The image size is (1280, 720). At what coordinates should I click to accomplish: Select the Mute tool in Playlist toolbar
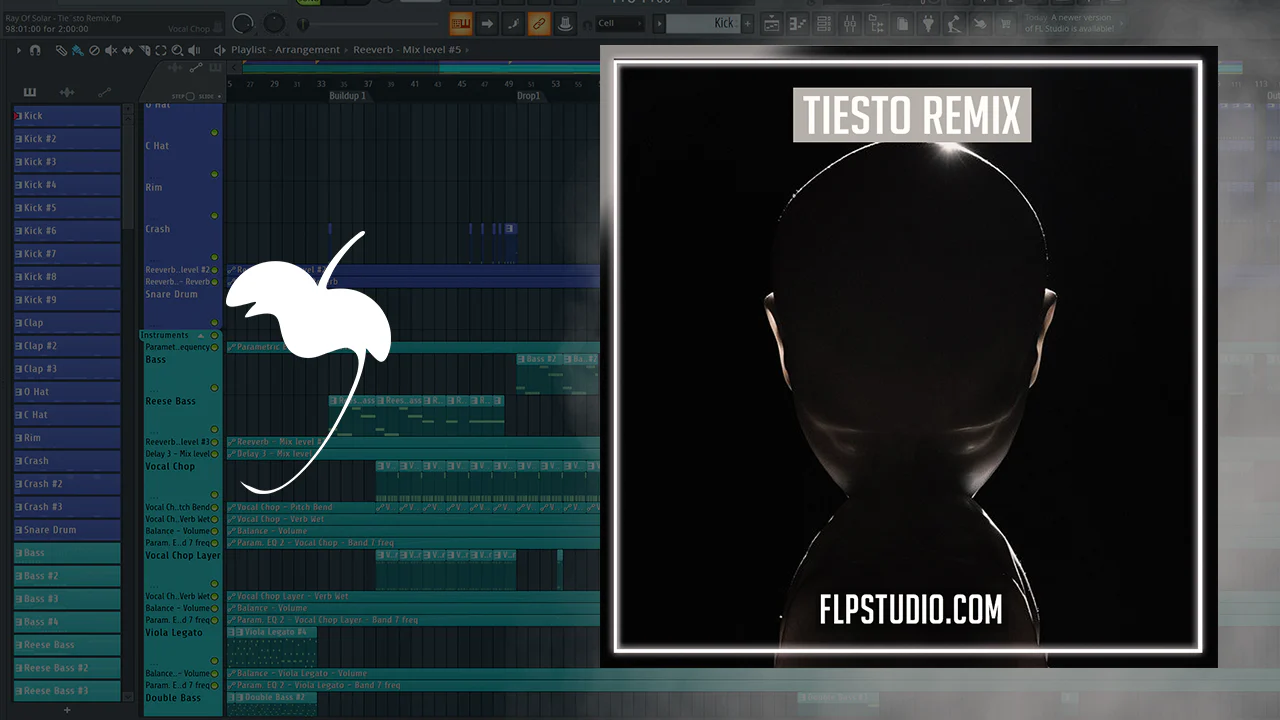pyautogui.click(x=111, y=50)
